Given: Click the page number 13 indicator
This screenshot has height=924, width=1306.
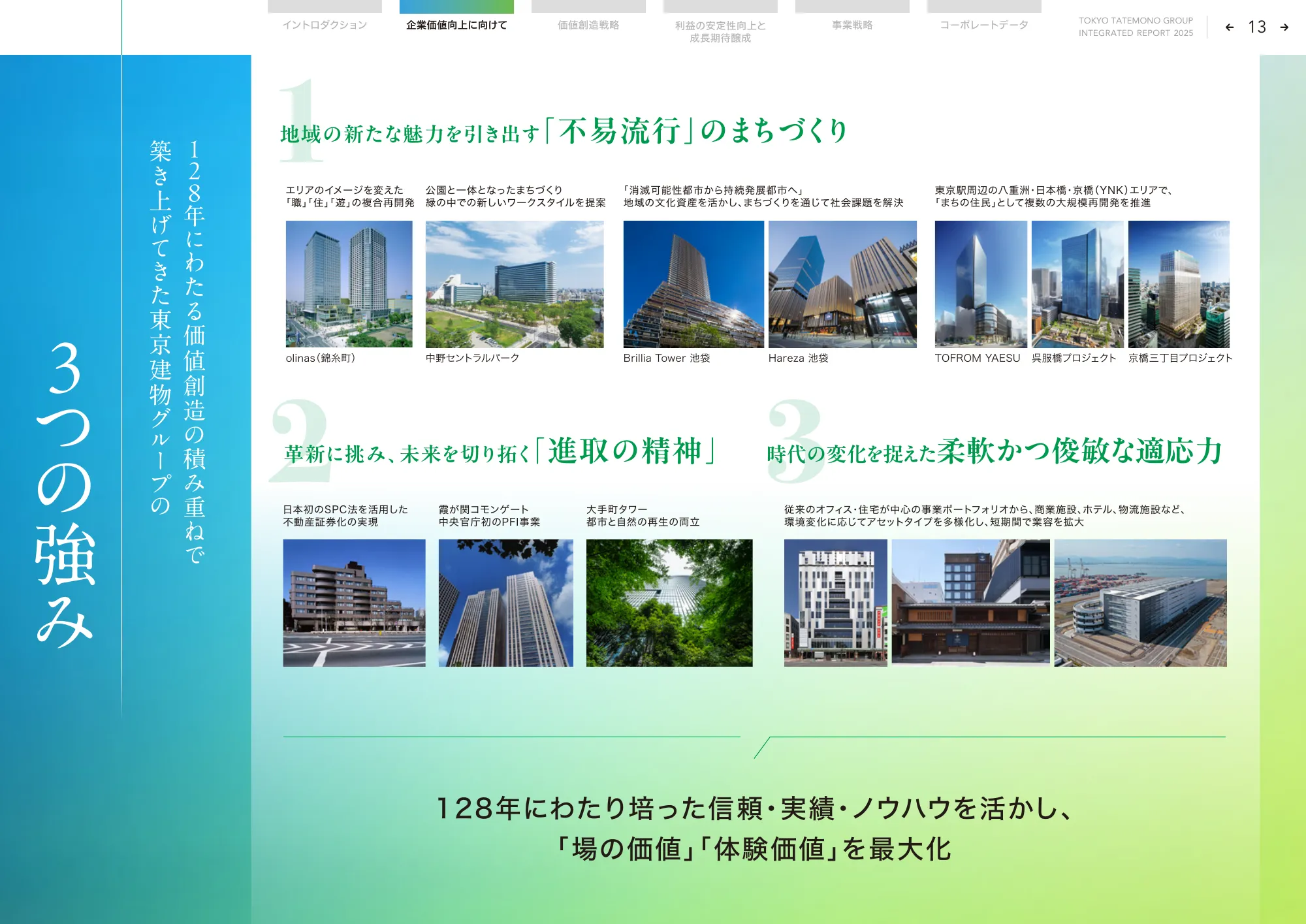Looking at the screenshot, I should [1257, 27].
